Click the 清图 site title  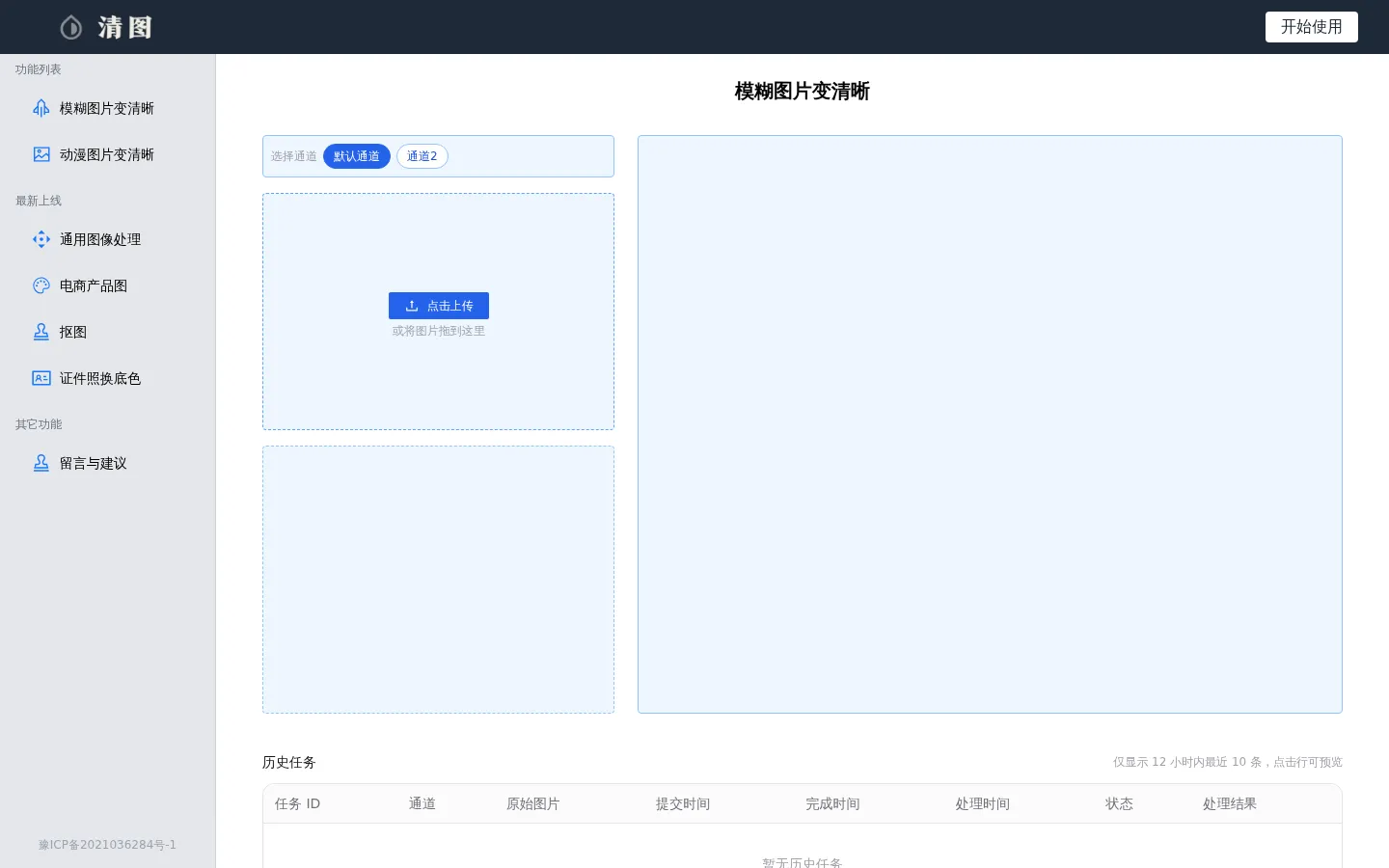pyautogui.click(x=125, y=27)
